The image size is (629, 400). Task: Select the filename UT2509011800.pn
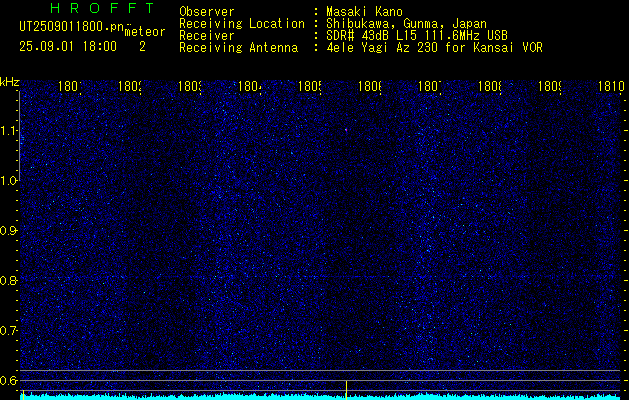coord(72,27)
